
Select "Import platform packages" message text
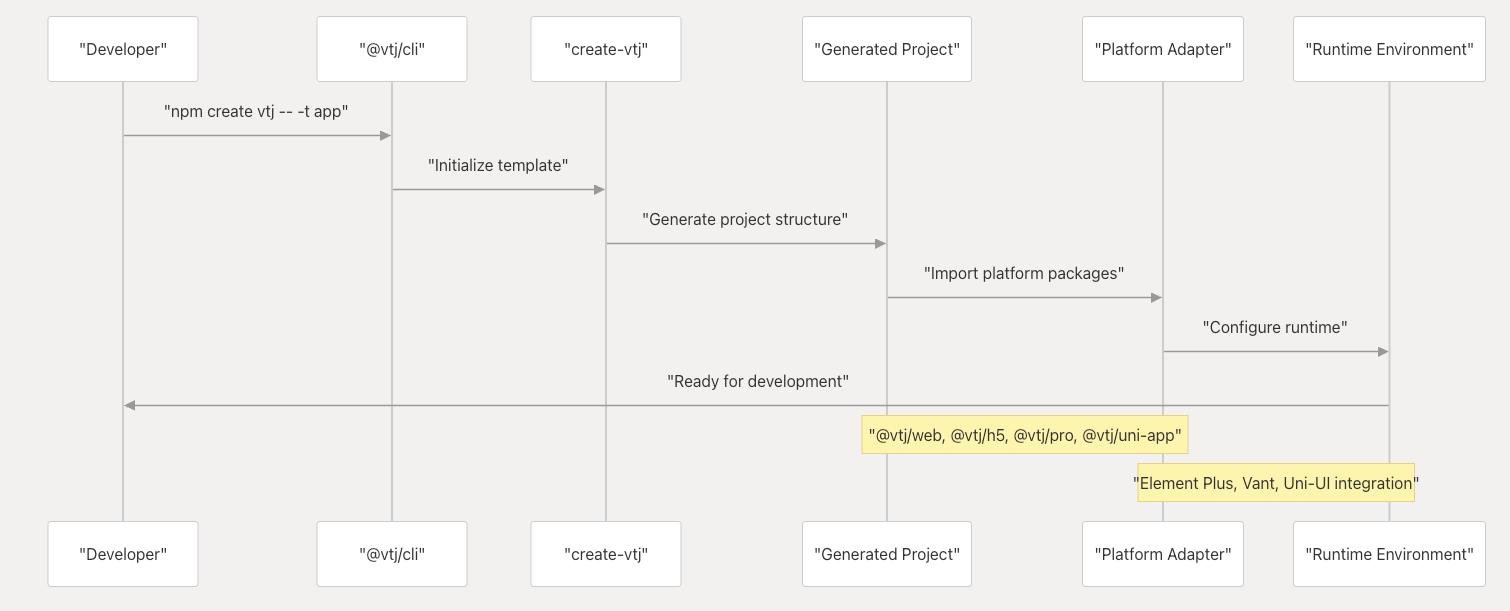[x=1024, y=274]
